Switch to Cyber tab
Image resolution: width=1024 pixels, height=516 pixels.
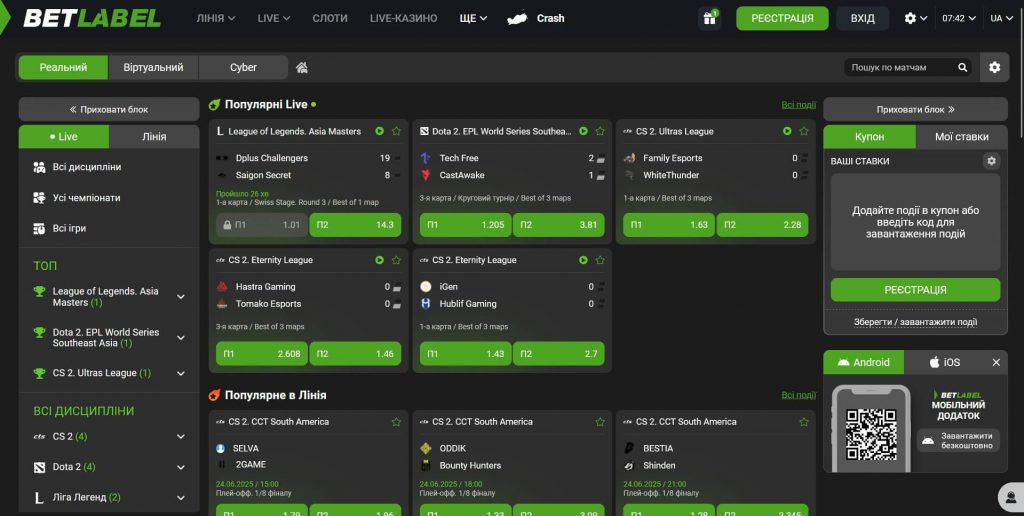pos(244,67)
